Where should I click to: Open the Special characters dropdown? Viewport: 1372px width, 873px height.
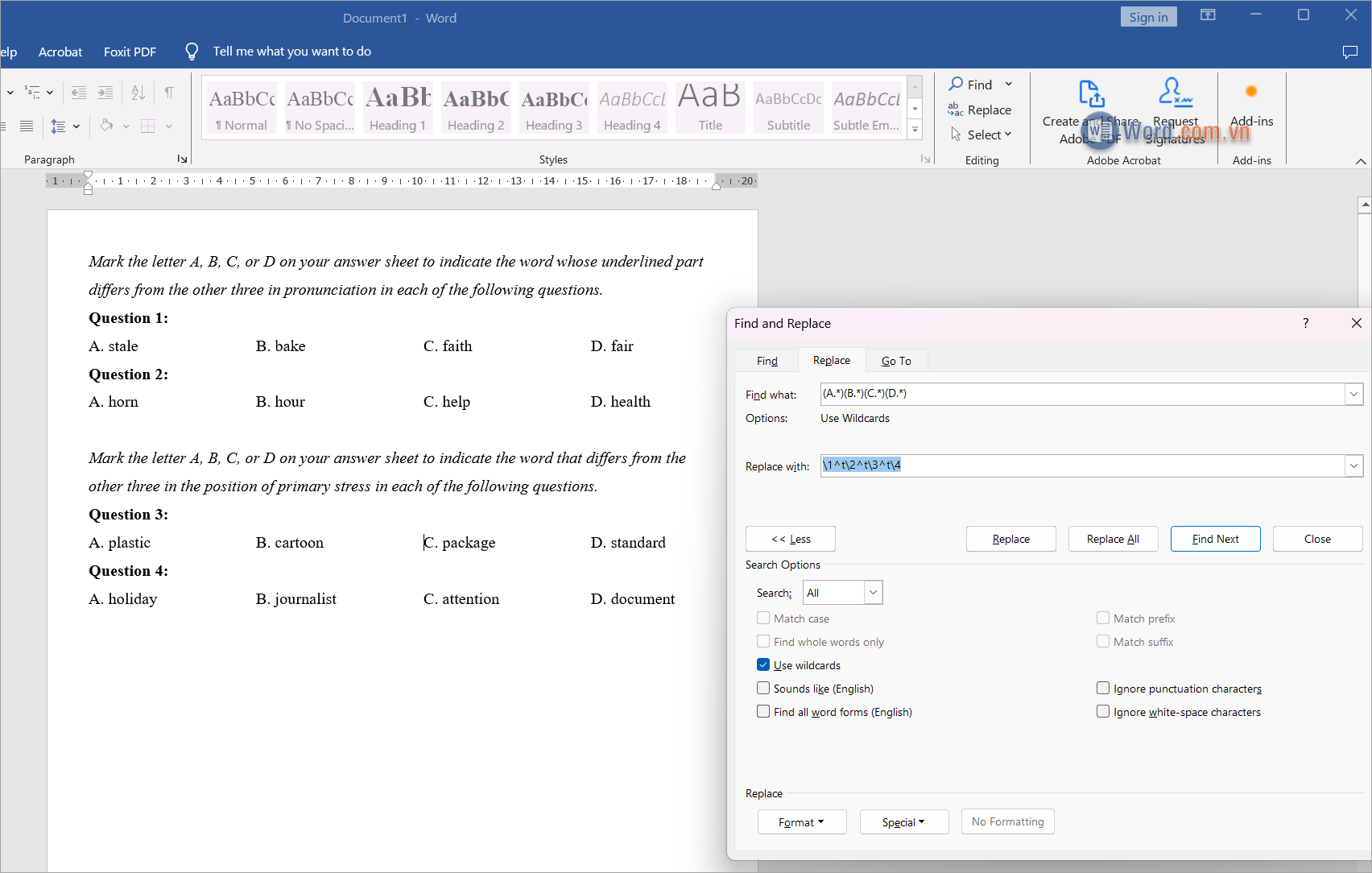pyautogui.click(x=904, y=822)
